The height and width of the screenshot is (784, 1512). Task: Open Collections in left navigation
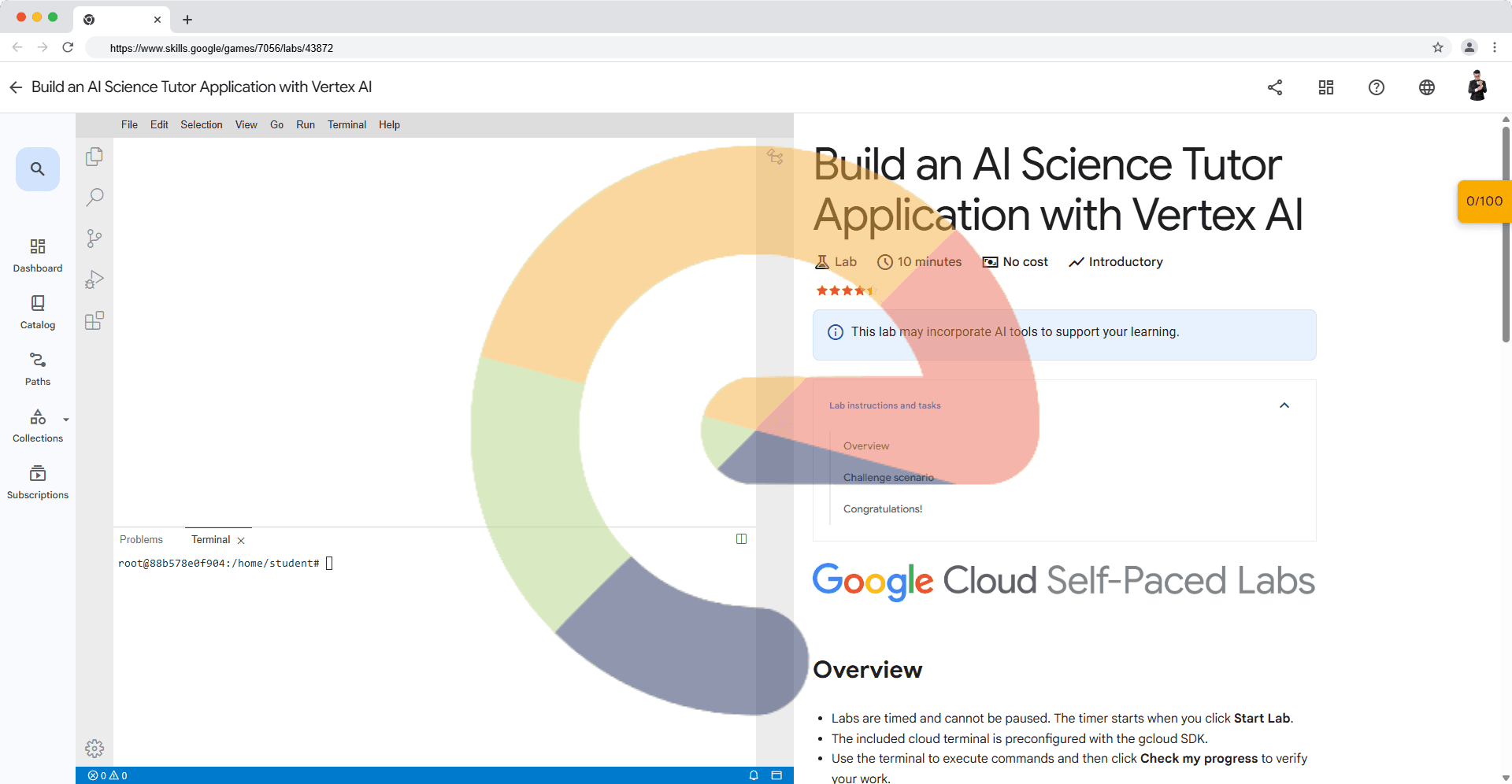38,426
